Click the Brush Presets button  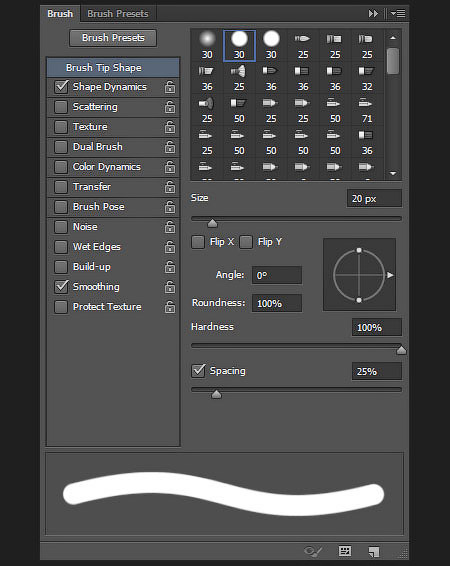(113, 38)
